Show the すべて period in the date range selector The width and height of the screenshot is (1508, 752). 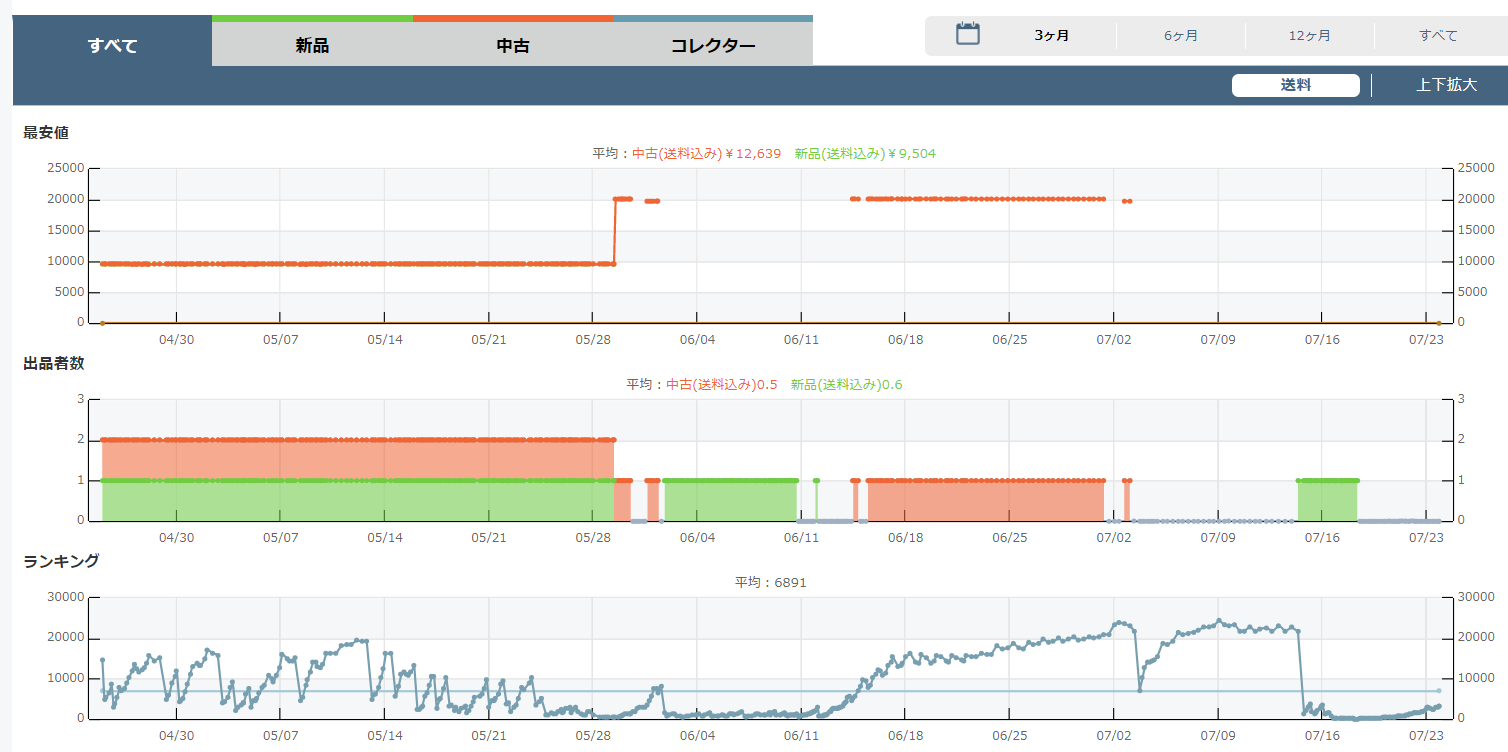coord(1438,36)
